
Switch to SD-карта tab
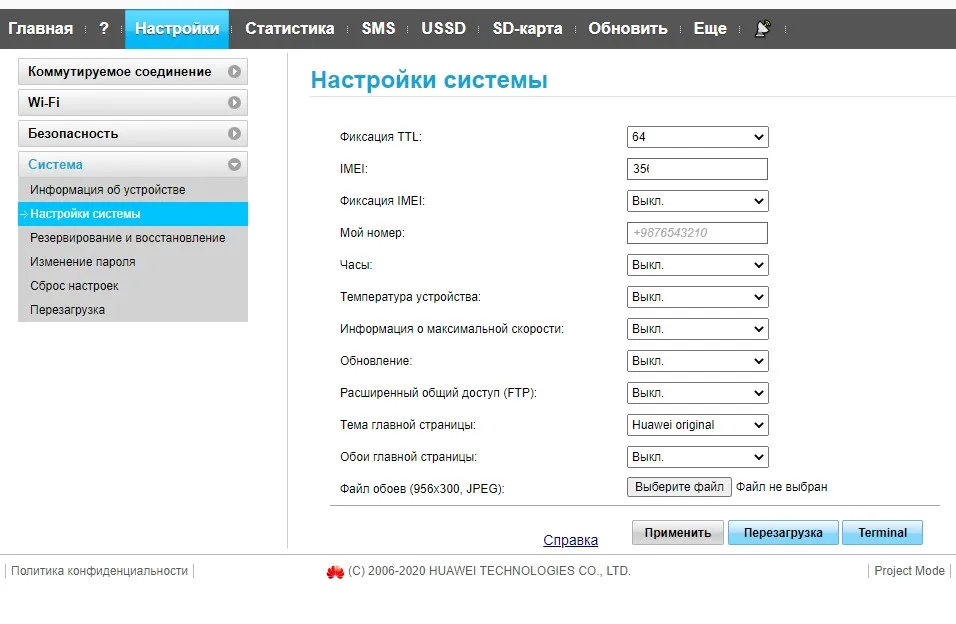527,29
